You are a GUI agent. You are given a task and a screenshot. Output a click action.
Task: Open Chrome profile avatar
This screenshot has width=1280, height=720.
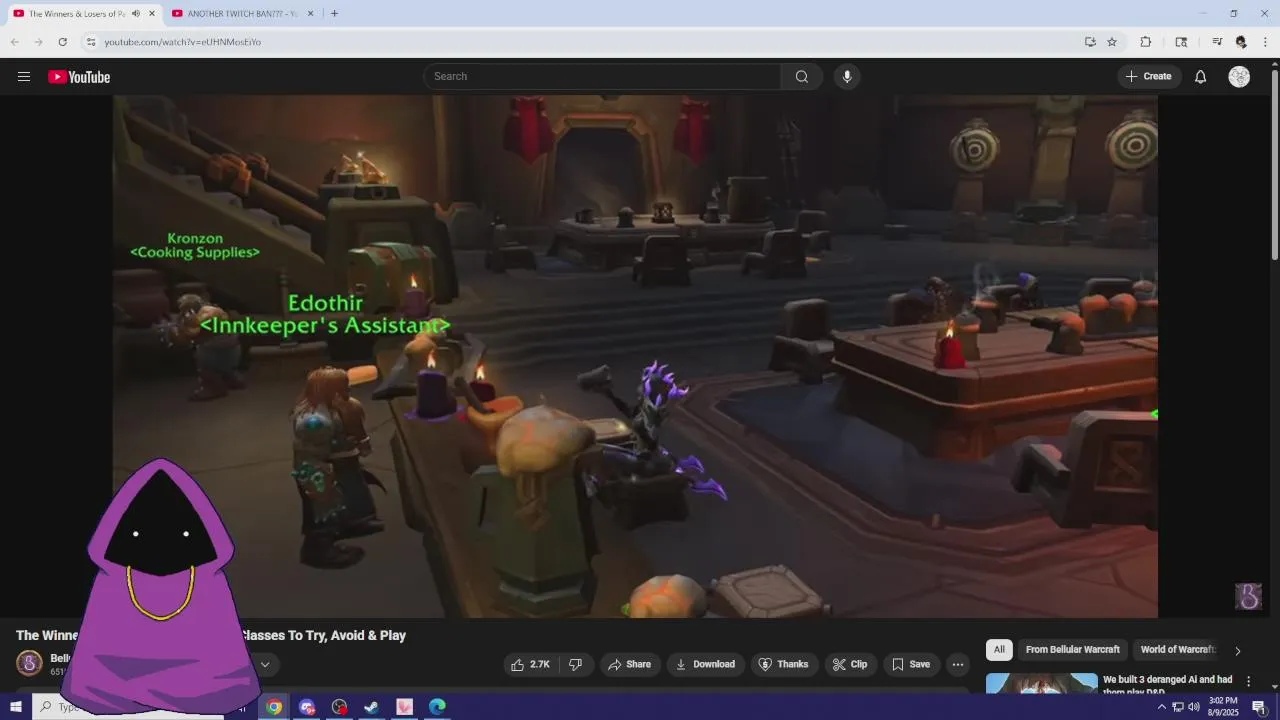point(1241,42)
